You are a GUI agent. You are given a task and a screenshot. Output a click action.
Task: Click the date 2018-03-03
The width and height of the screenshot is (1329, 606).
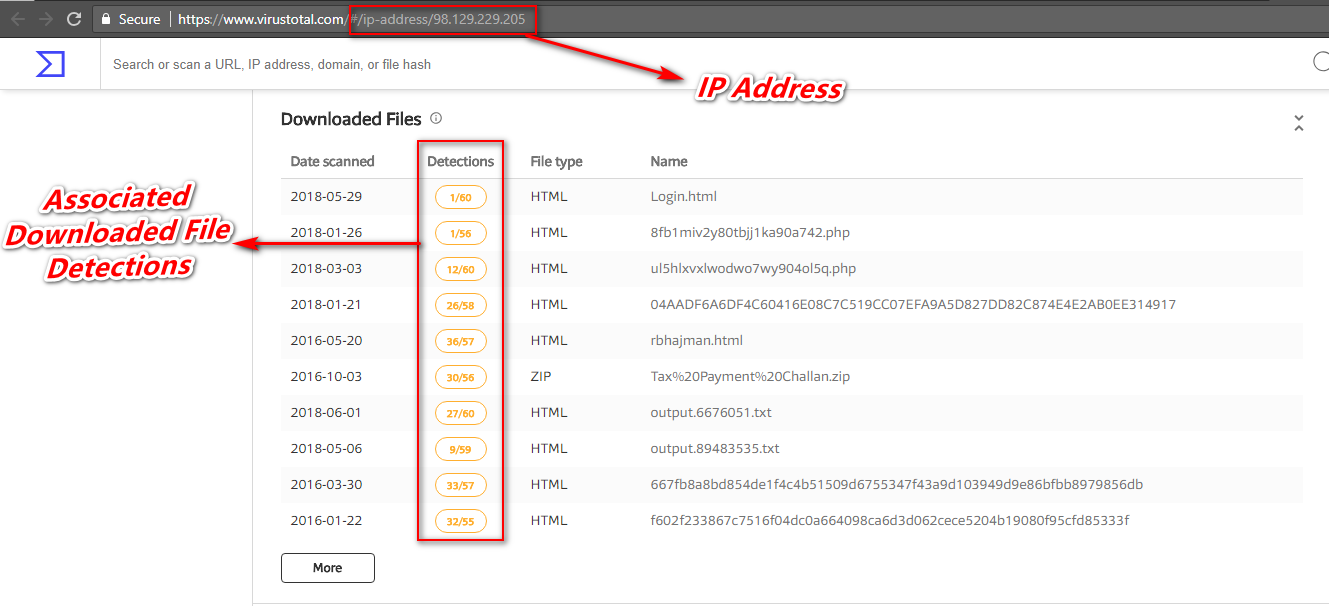[x=326, y=269]
